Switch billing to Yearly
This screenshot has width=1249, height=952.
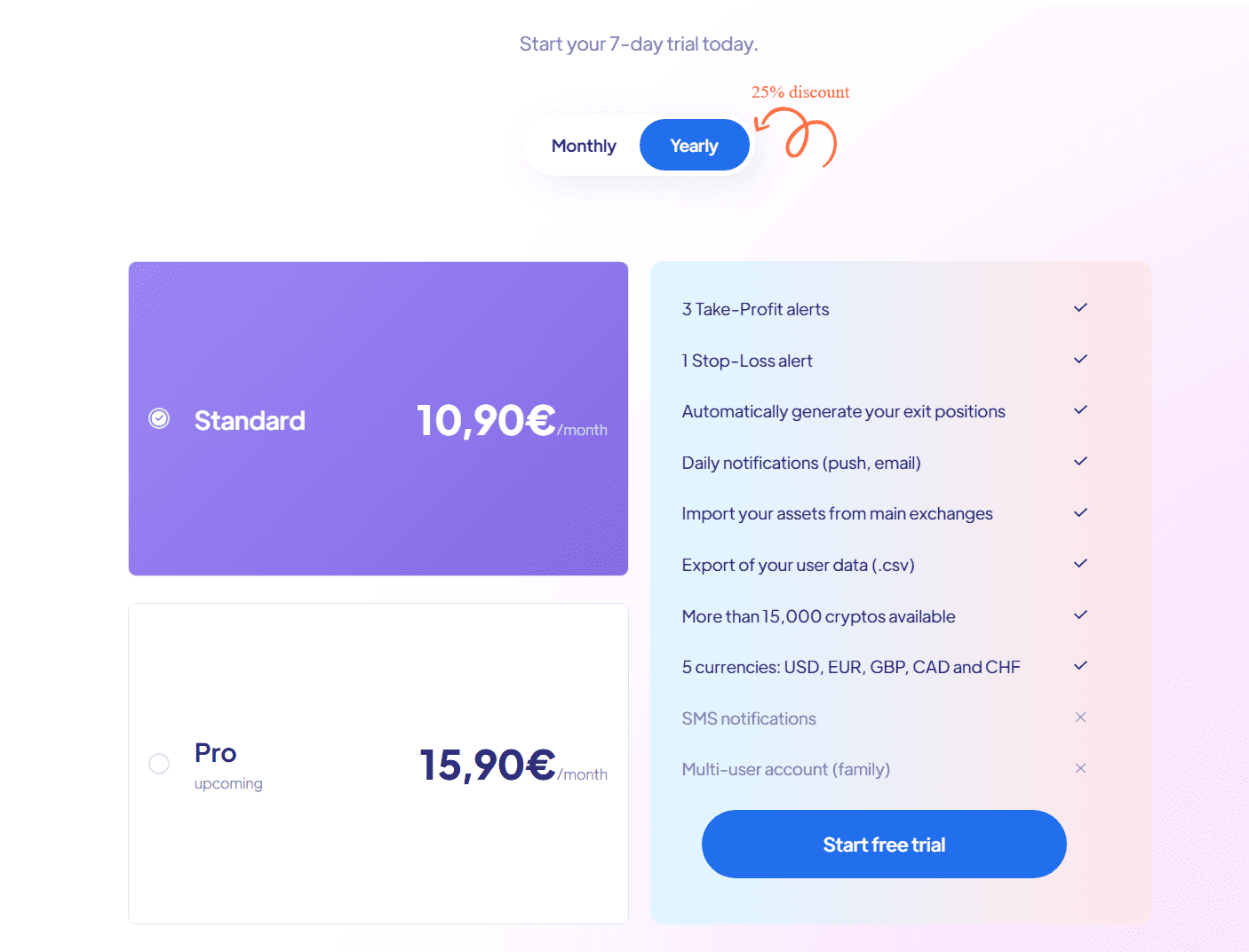[x=694, y=146]
